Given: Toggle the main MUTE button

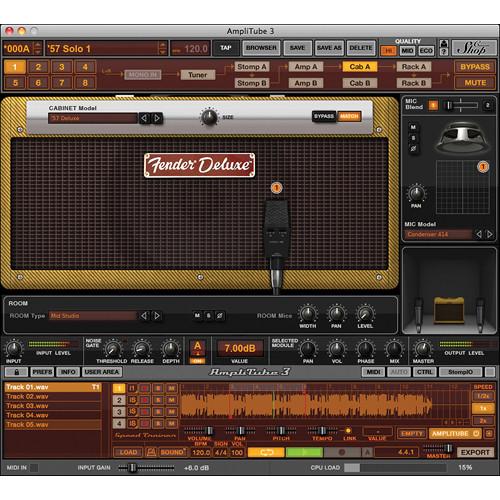Looking at the screenshot, I should (x=475, y=83).
